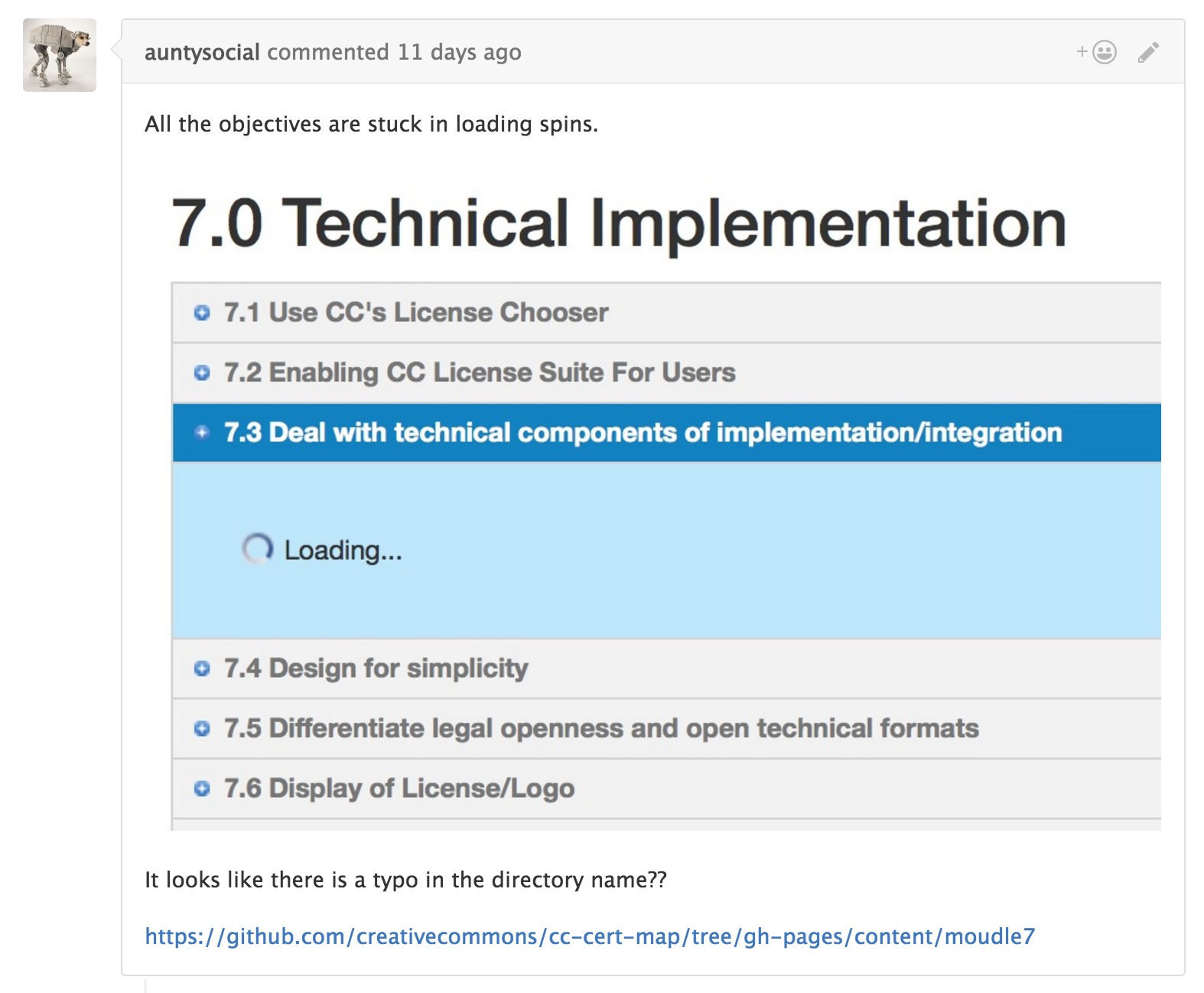Expand "Use CC's License Chooser" section title
The width and height of the screenshot is (1204, 993).
[415, 313]
